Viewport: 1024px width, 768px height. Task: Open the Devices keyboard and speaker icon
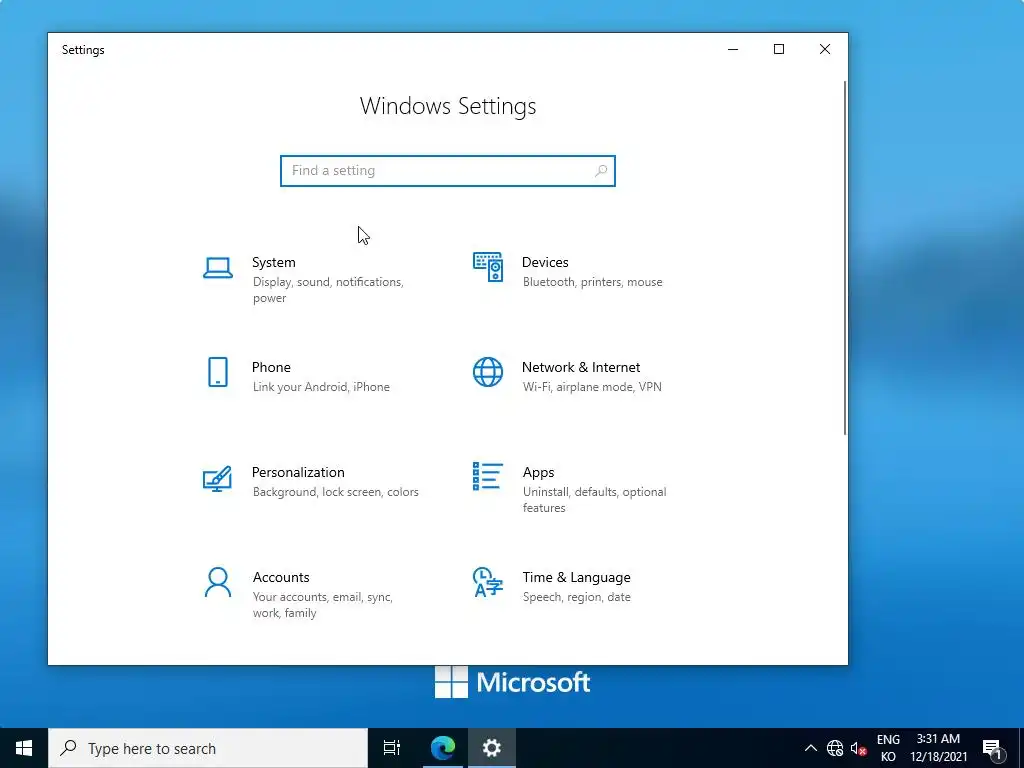(x=488, y=267)
